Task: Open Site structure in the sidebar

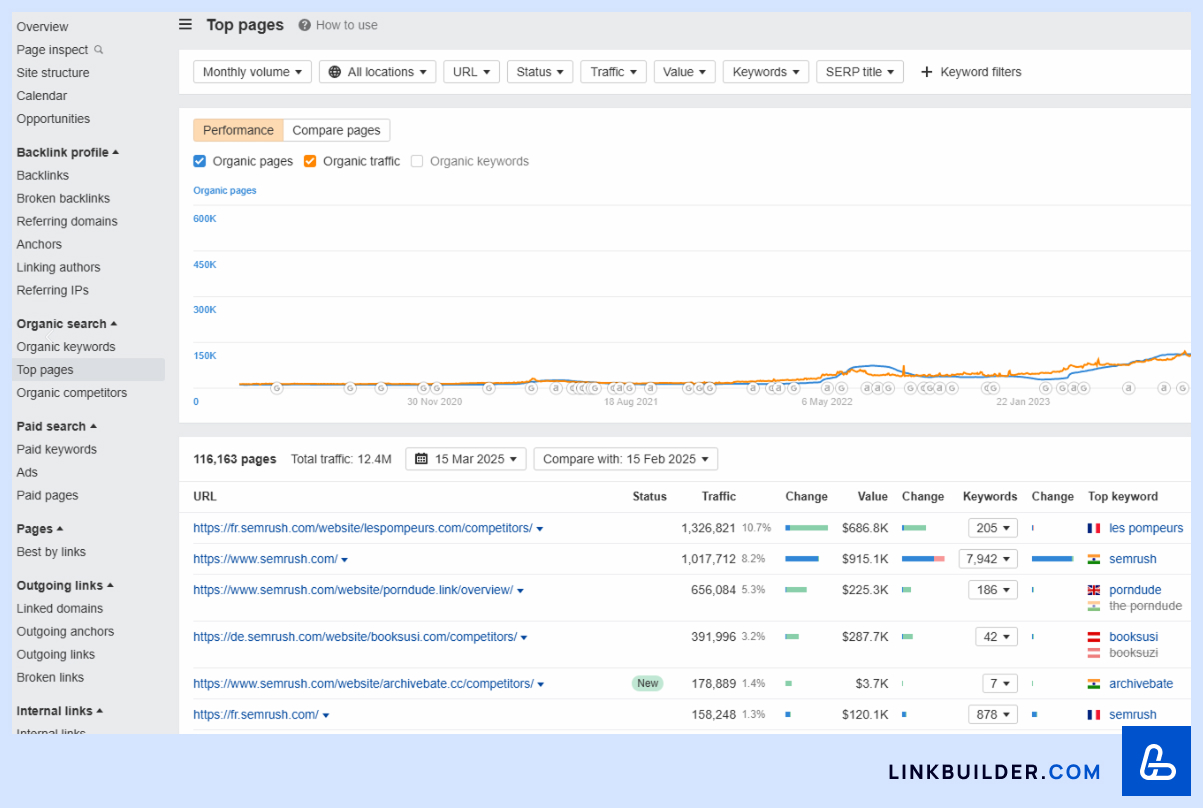Action: pos(53,73)
